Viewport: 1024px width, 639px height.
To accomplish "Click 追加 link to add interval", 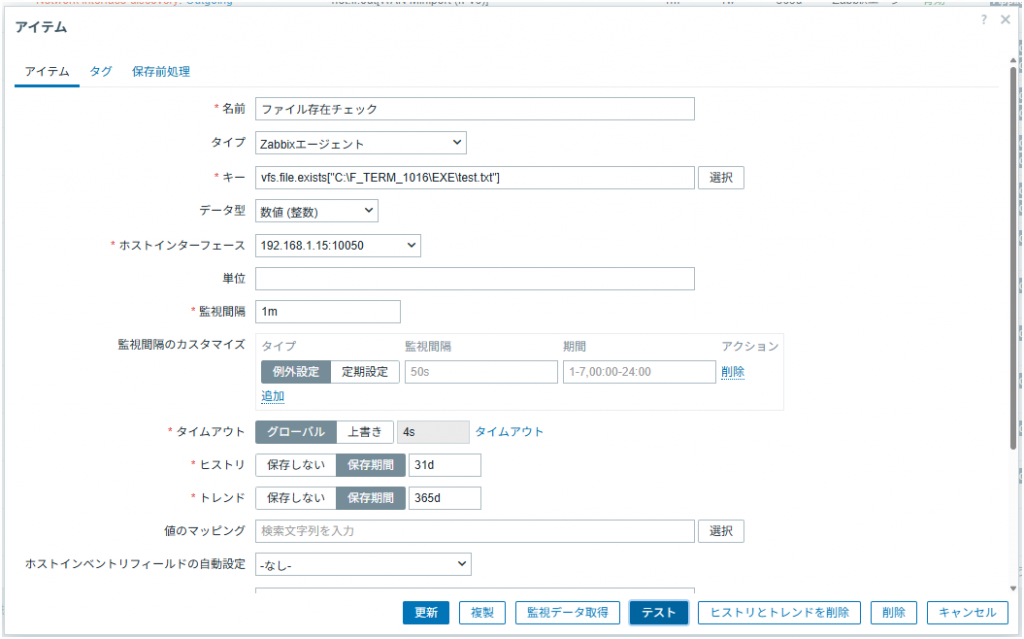I will click(x=272, y=396).
